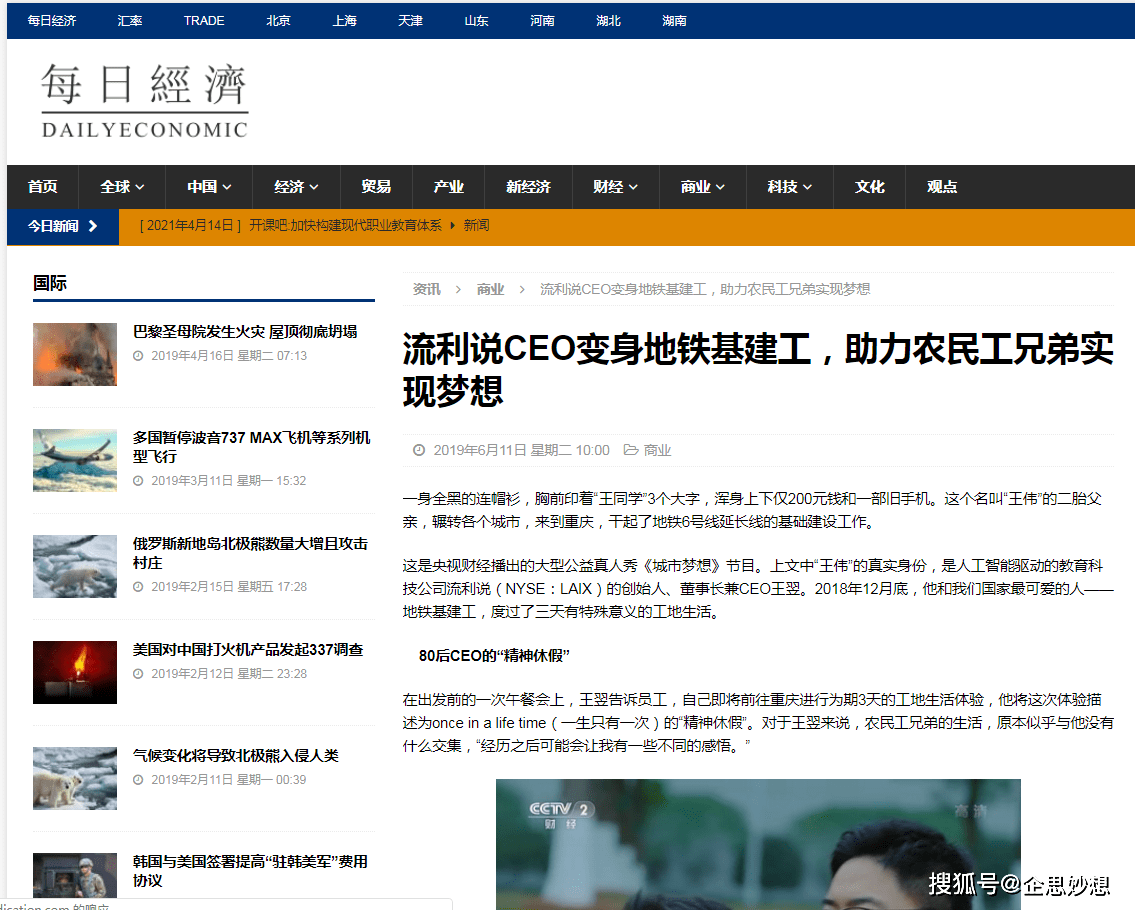The height and width of the screenshot is (910, 1135).
Task: Expand the 商业 navigation dropdown
Action: tap(702, 187)
